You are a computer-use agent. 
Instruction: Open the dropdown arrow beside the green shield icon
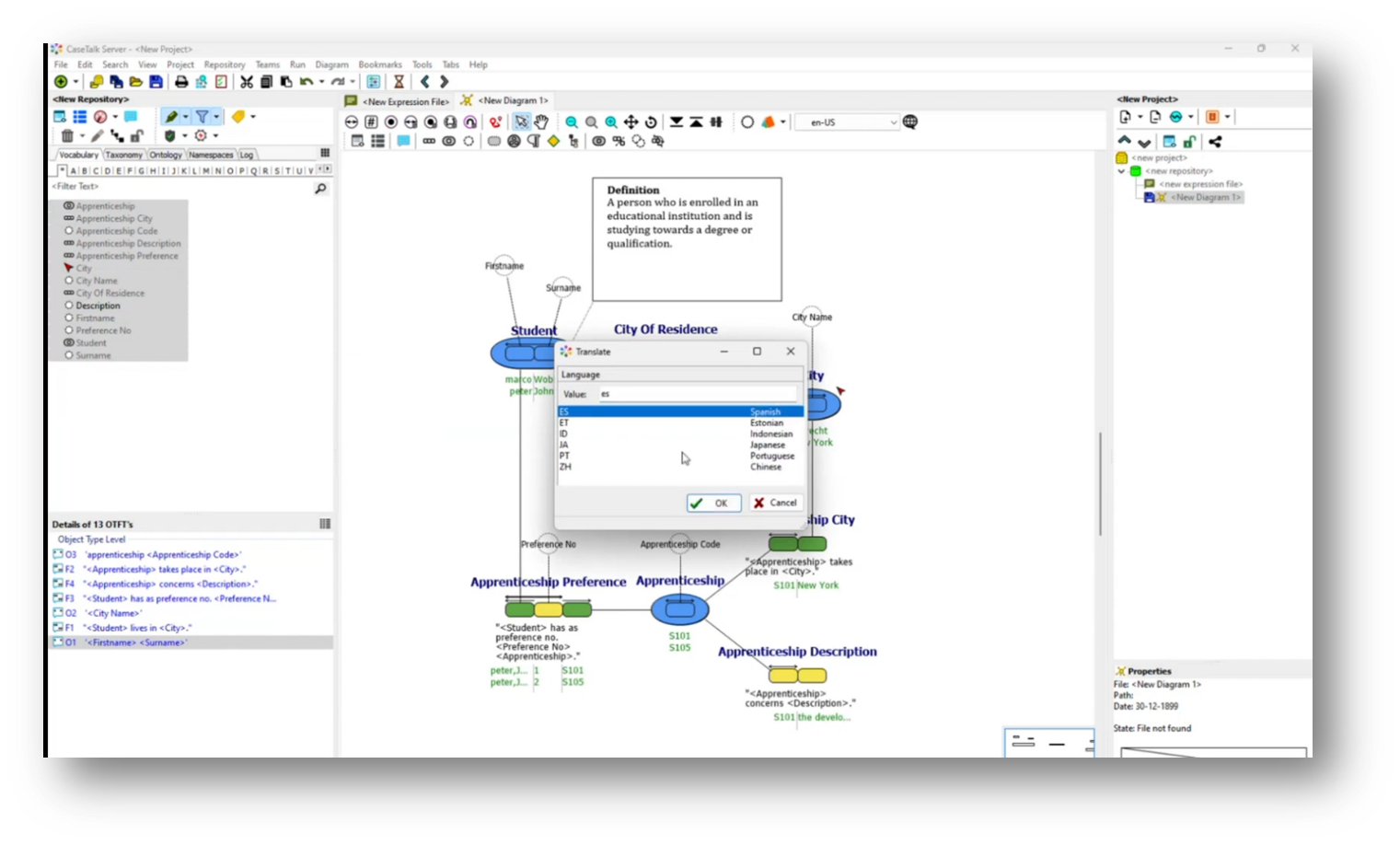[x=185, y=135]
